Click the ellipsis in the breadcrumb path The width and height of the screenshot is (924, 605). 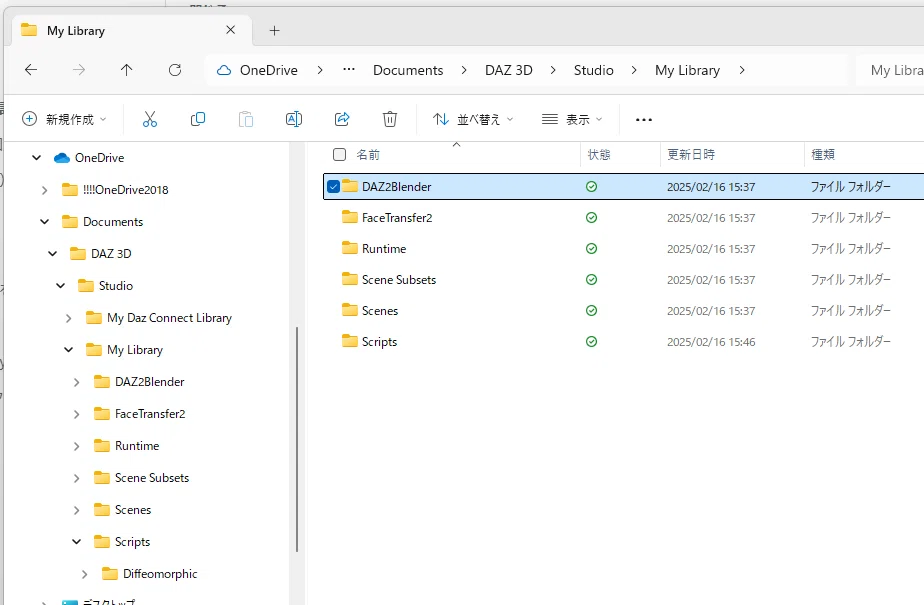click(x=349, y=70)
